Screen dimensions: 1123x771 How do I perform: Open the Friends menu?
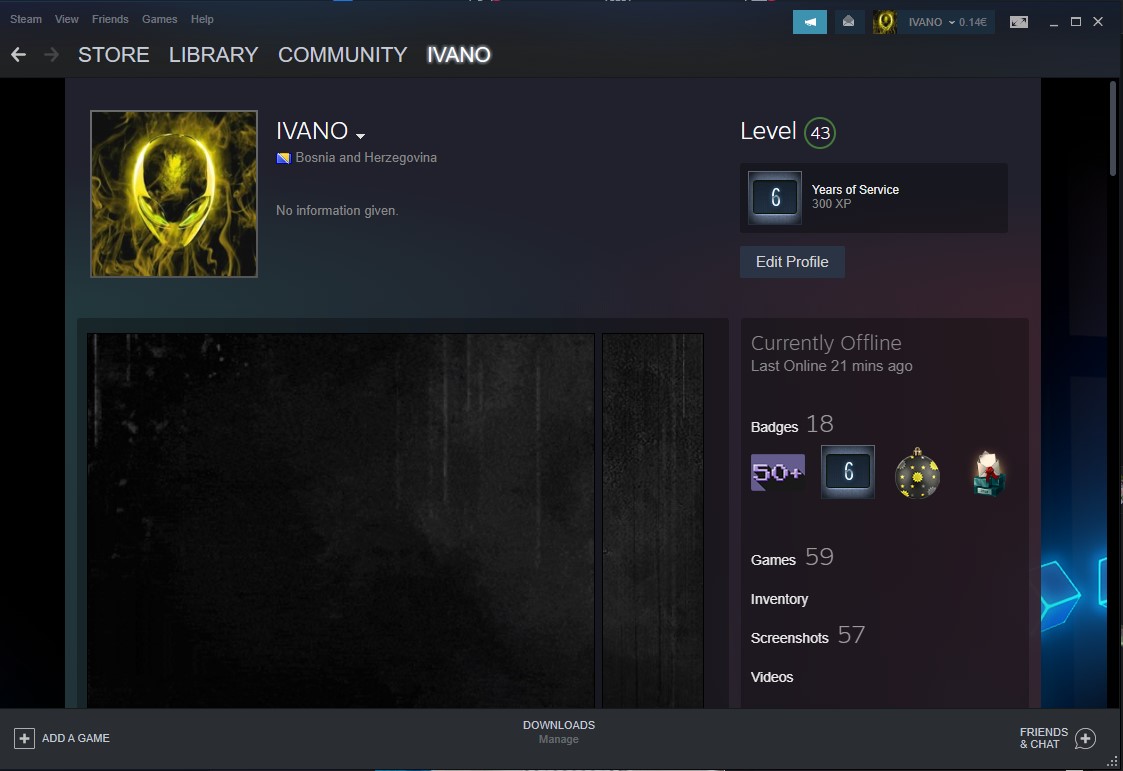[x=110, y=19]
